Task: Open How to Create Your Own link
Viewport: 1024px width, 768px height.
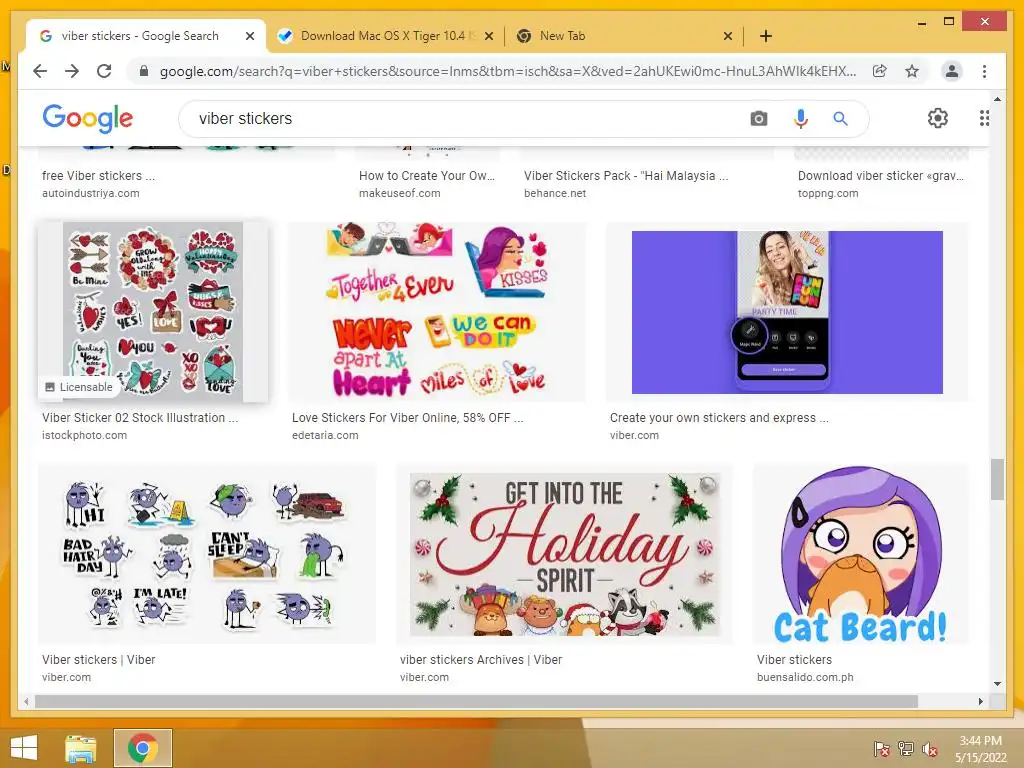Action: [x=427, y=176]
